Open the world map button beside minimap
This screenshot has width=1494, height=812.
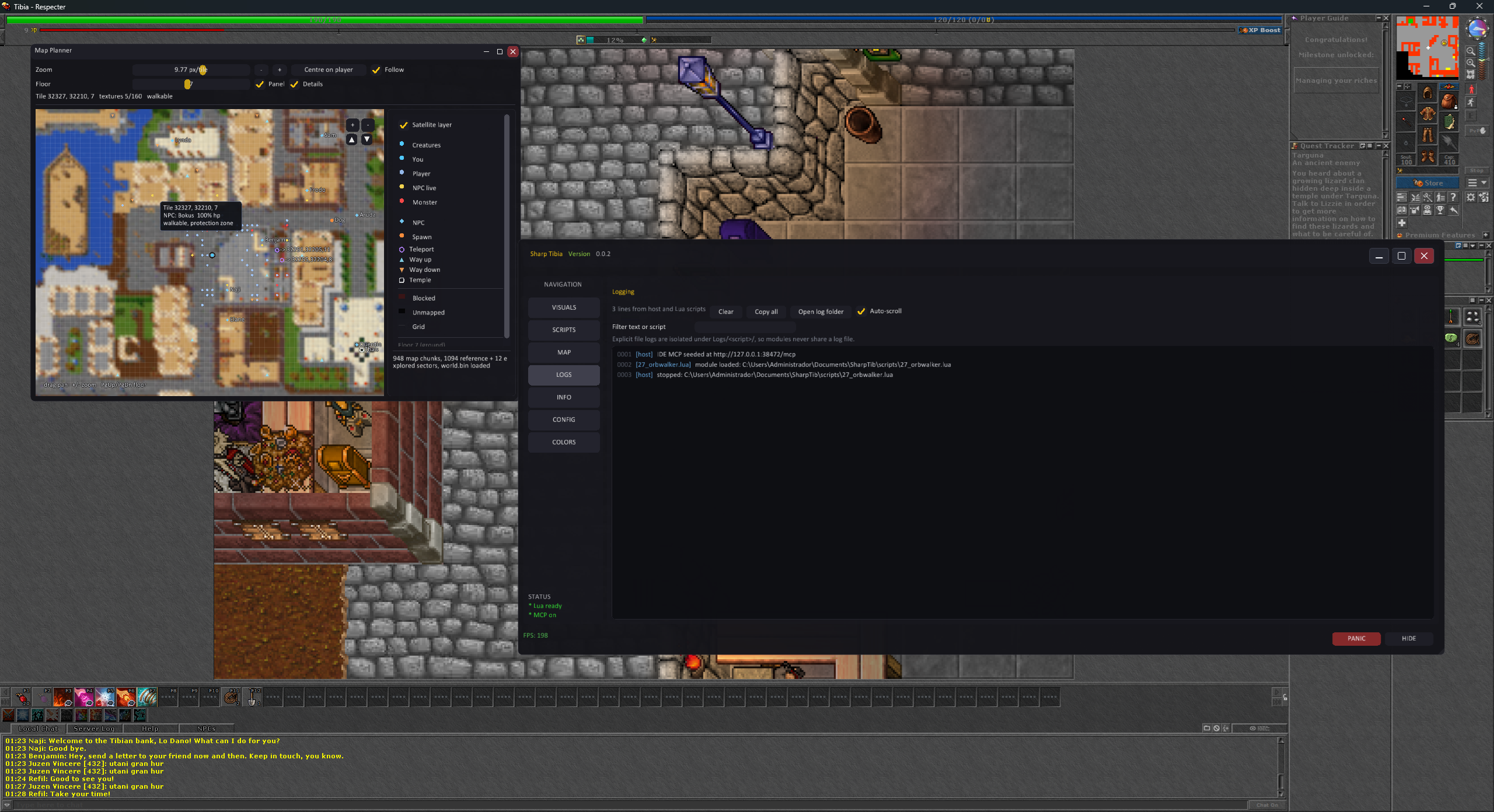[x=1471, y=75]
